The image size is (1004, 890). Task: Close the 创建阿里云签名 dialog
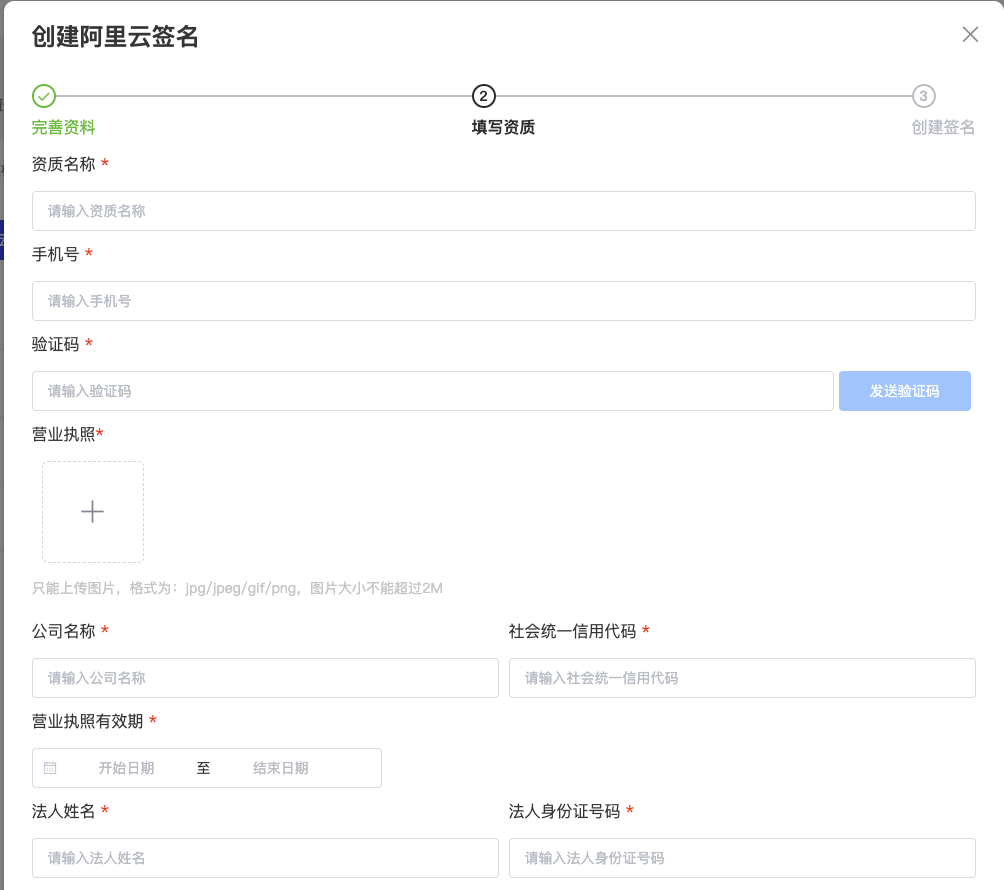point(970,35)
